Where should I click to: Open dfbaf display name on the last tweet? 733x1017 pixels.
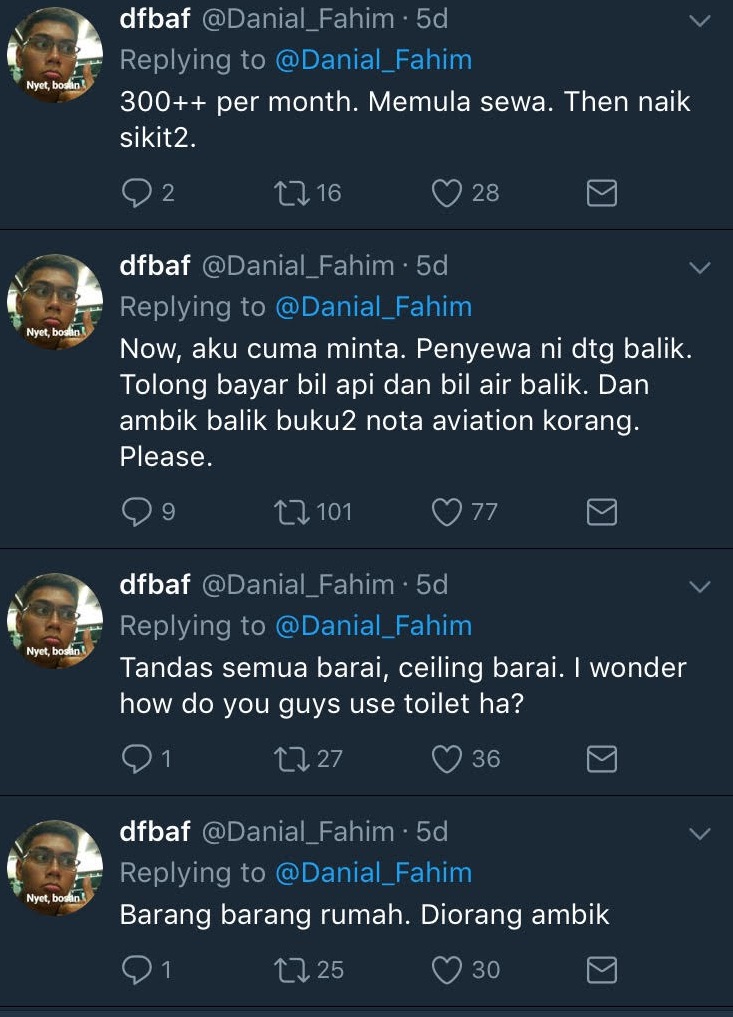(155, 831)
